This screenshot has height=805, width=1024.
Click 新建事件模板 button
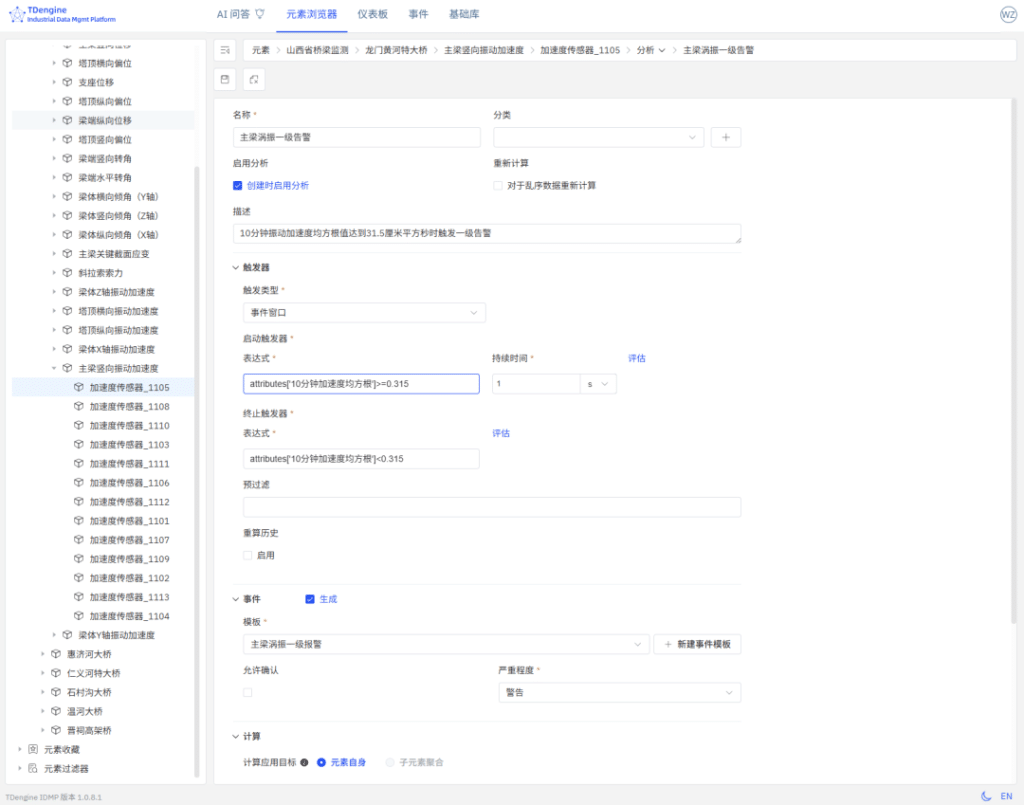(697, 644)
